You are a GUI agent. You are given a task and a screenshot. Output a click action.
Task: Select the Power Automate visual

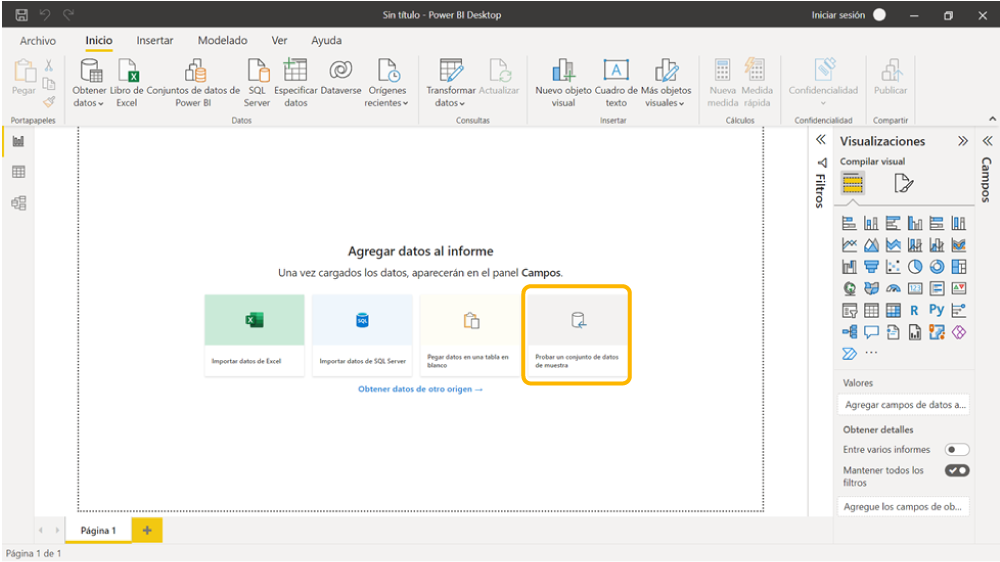[x=849, y=353]
